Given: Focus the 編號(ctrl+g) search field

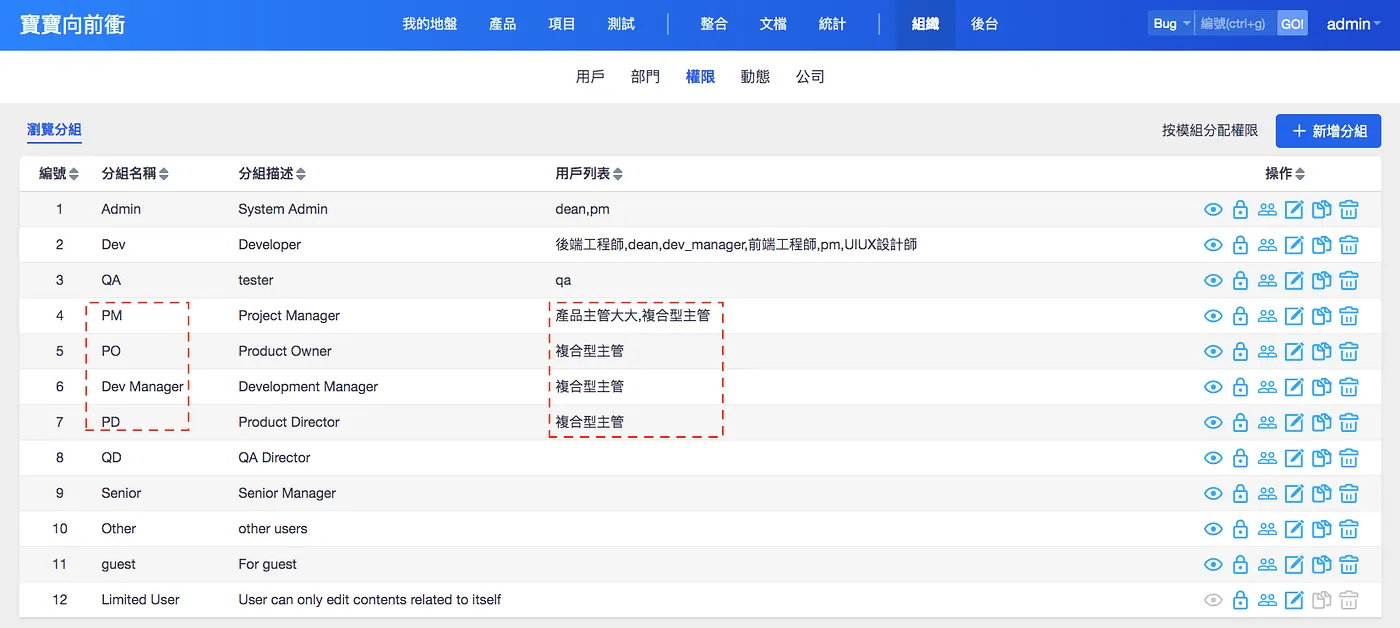Looking at the screenshot, I should coord(1236,24).
